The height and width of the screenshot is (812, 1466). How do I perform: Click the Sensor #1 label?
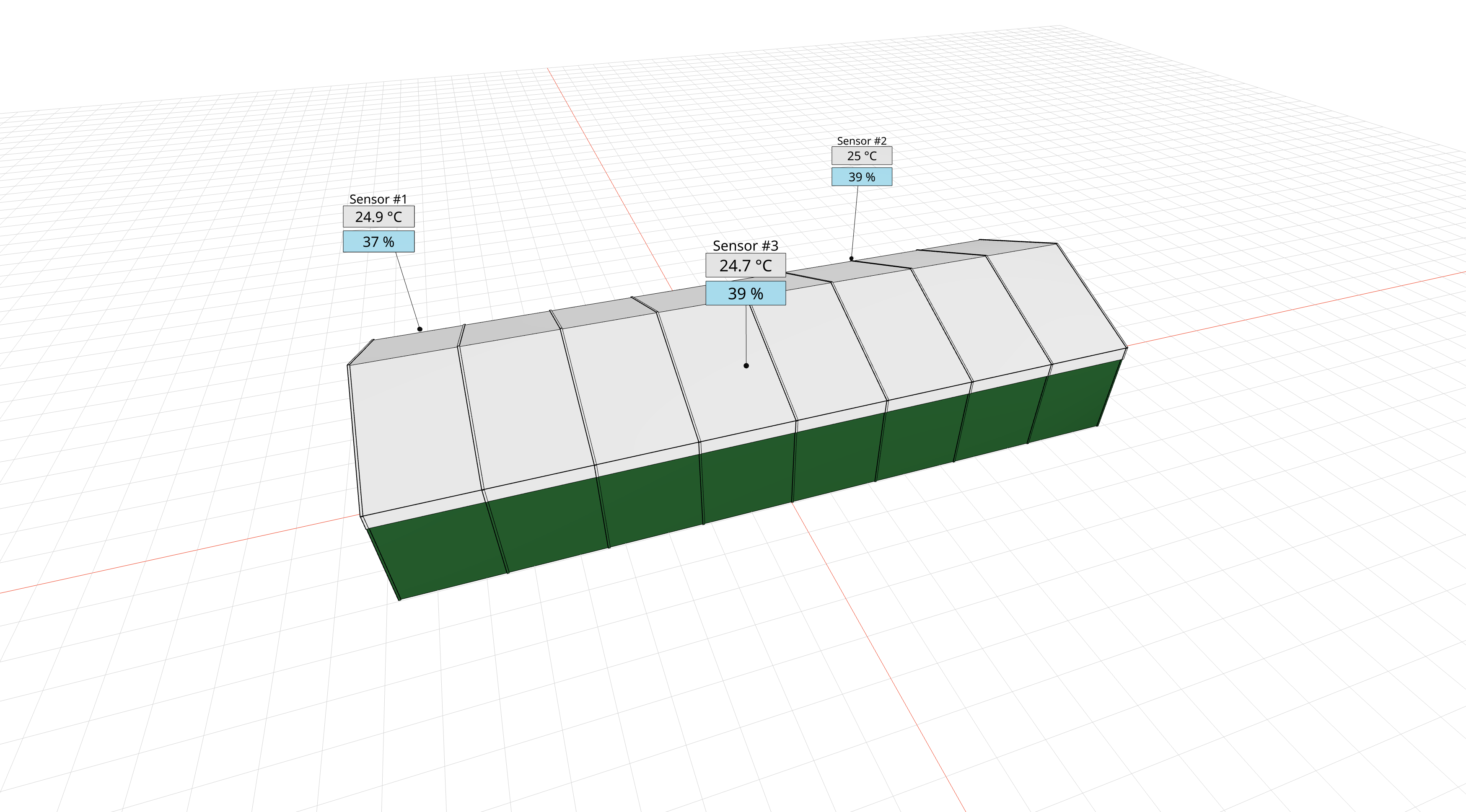point(378,199)
